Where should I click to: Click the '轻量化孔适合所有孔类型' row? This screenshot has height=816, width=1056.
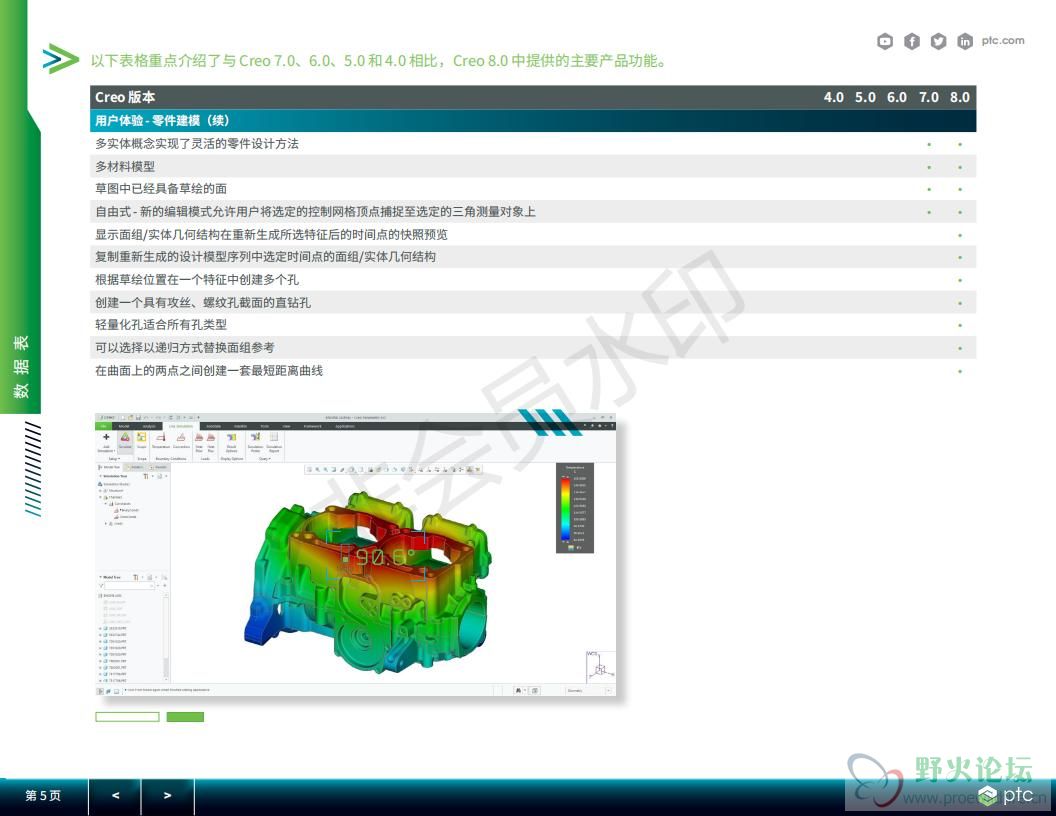click(533, 325)
